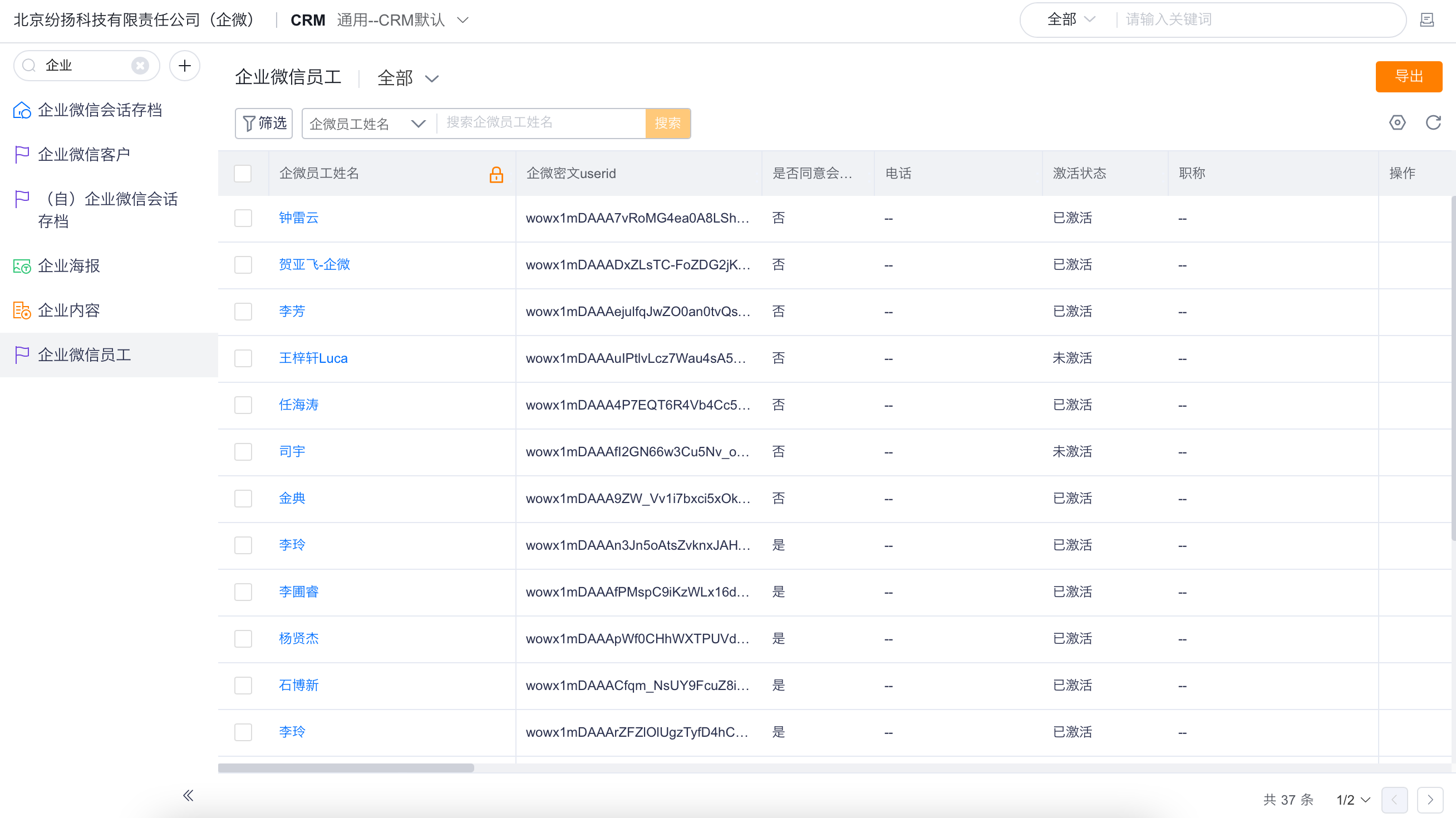Open employee 石博新 record

[298, 685]
